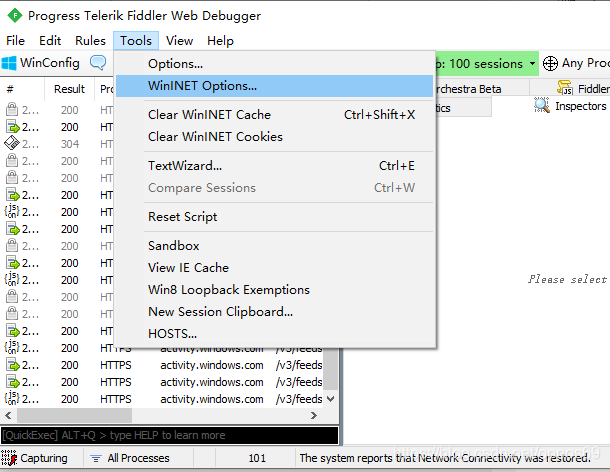The width and height of the screenshot is (610, 472).
Task: Switch to the Statistics tab
Action: point(463,108)
